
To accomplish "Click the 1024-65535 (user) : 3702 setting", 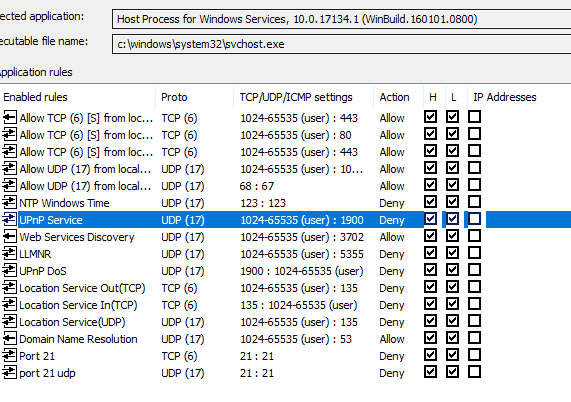I will (302, 237).
